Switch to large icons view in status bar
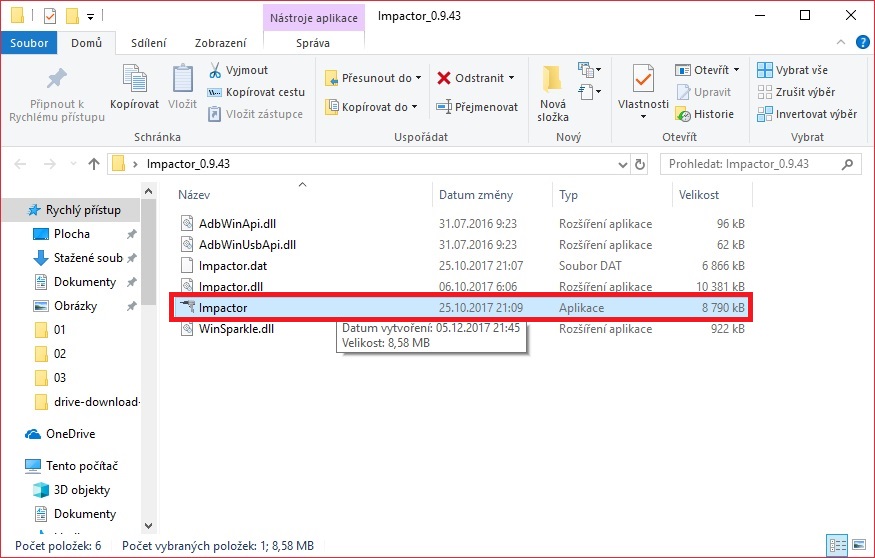 [x=859, y=545]
